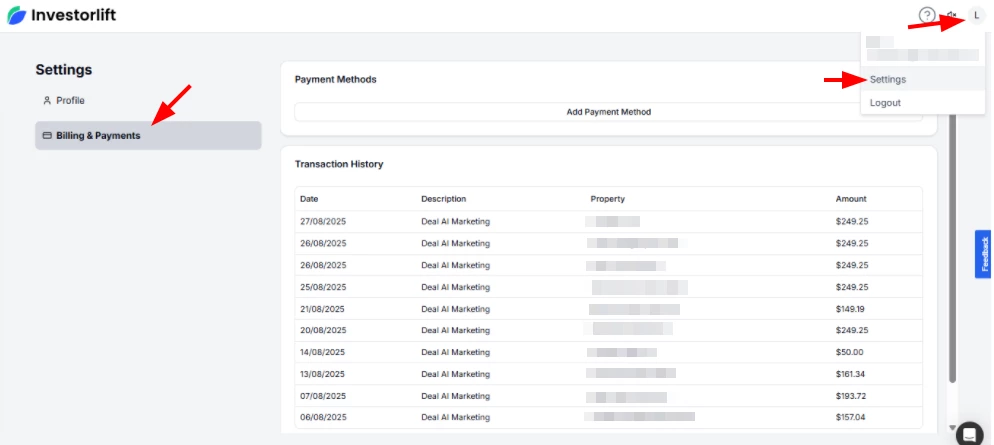Click the Payment Methods heading
Viewport: 994px width, 445px height.
(x=335, y=79)
